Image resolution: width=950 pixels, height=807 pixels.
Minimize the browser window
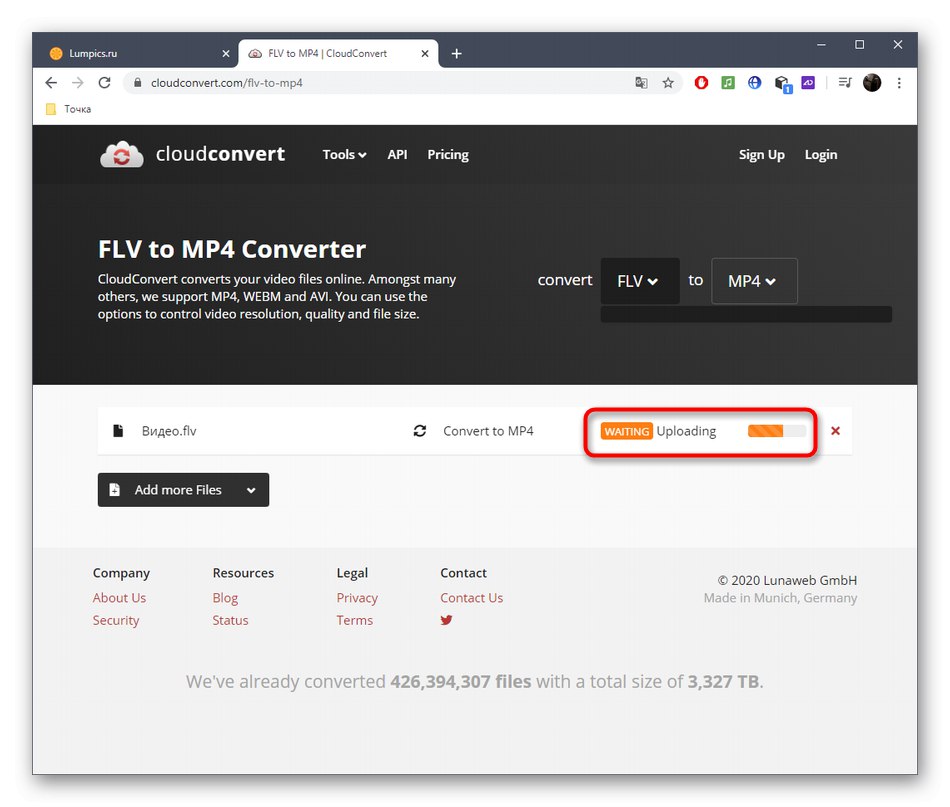point(821,45)
